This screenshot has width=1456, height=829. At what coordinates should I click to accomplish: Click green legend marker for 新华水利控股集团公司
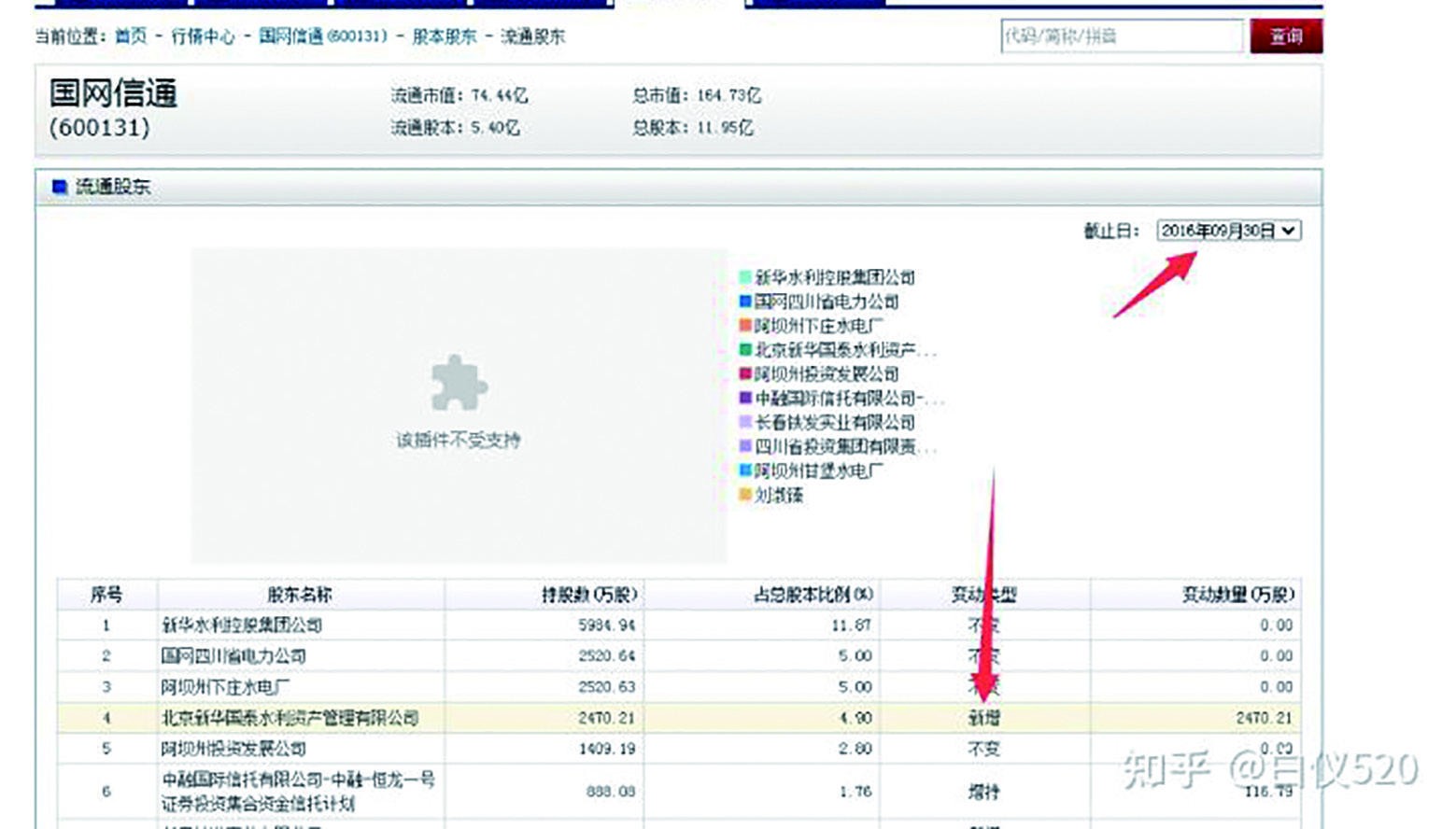[x=744, y=277]
